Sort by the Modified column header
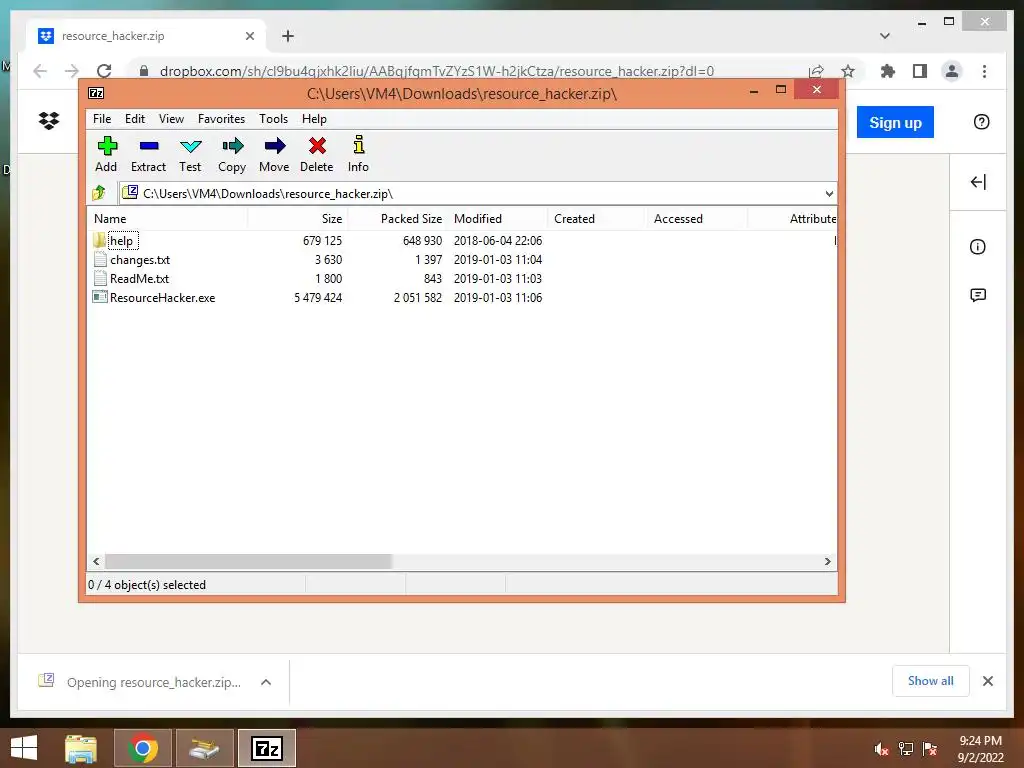Screen dimensions: 1024x768 tap(498, 219)
